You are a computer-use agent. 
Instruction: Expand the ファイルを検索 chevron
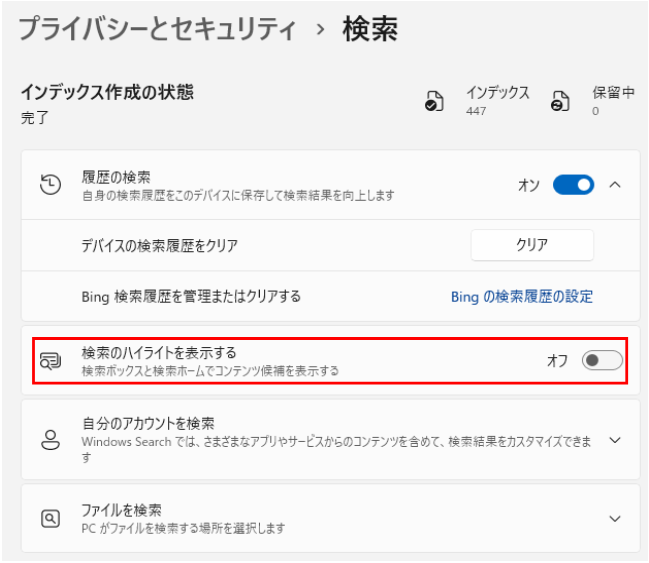click(615, 518)
